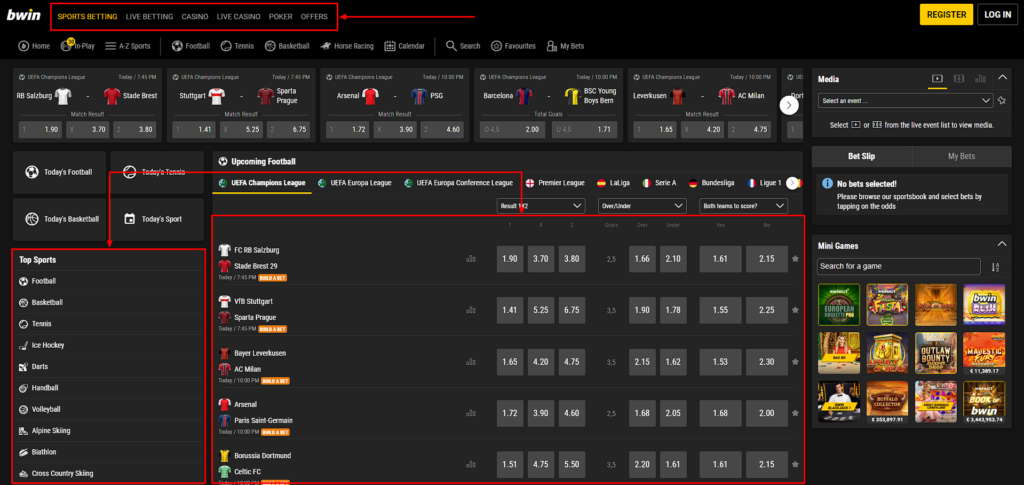1024x485 pixels.
Task: Open Favourites star icon in navigation
Action: tap(499, 46)
